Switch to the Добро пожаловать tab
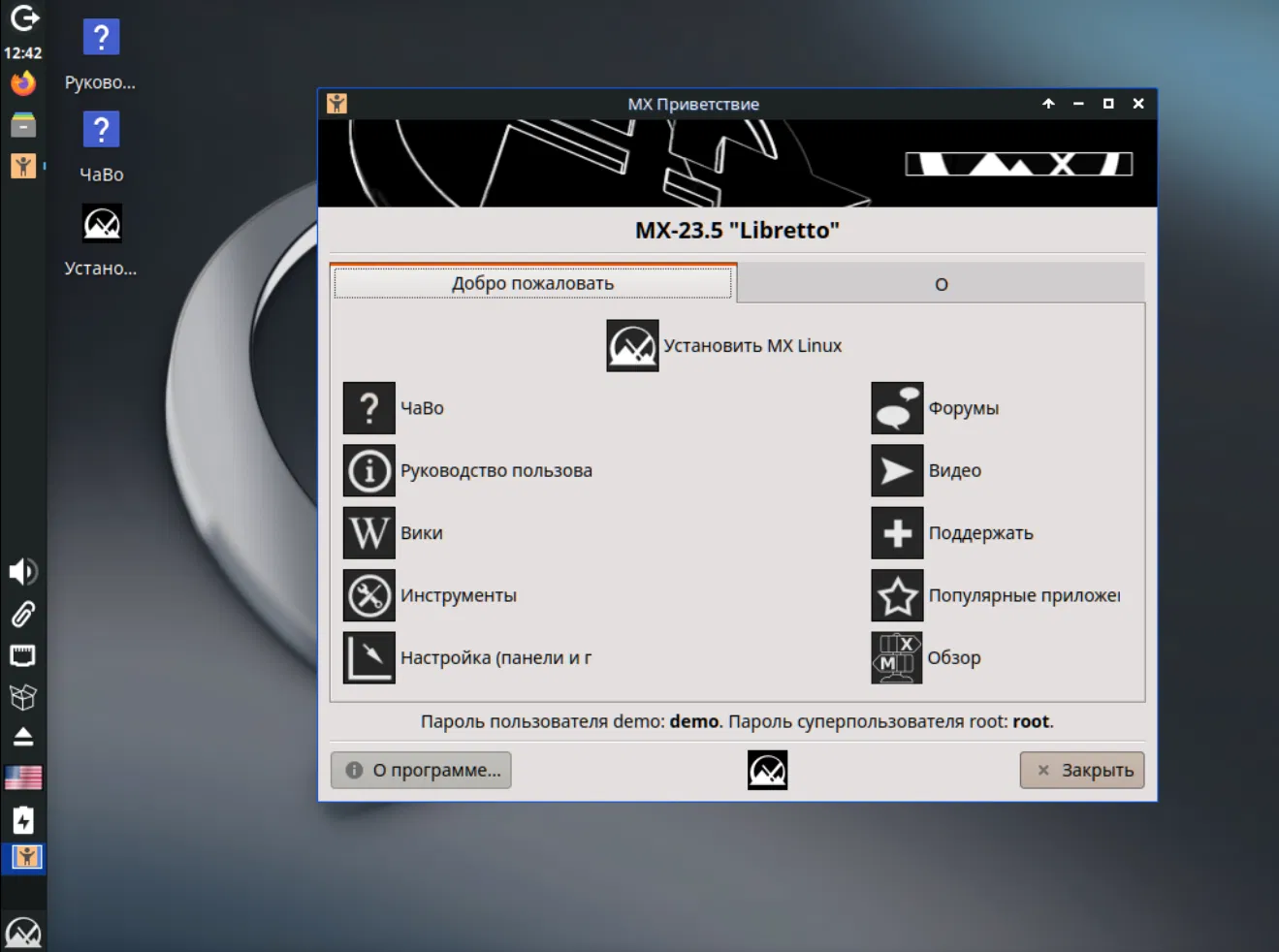 click(533, 283)
